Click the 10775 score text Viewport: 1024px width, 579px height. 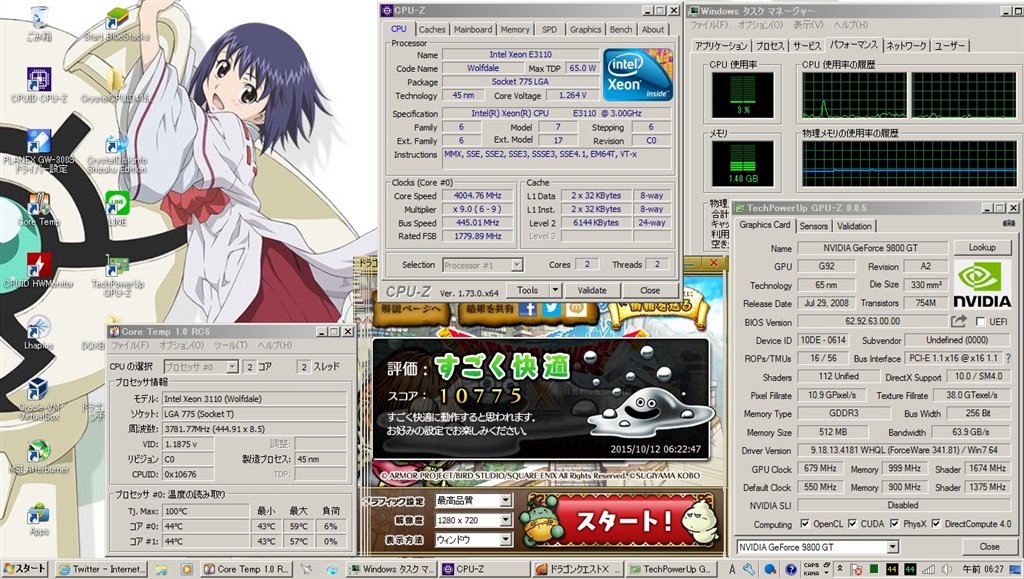[481, 396]
